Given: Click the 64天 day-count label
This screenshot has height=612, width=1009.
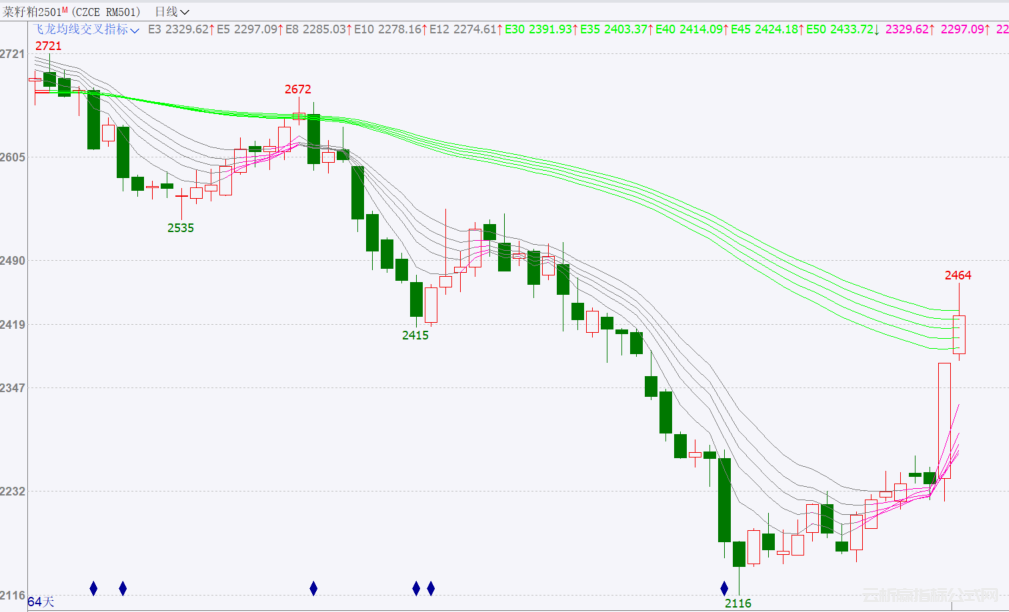Looking at the screenshot, I should point(41,602).
